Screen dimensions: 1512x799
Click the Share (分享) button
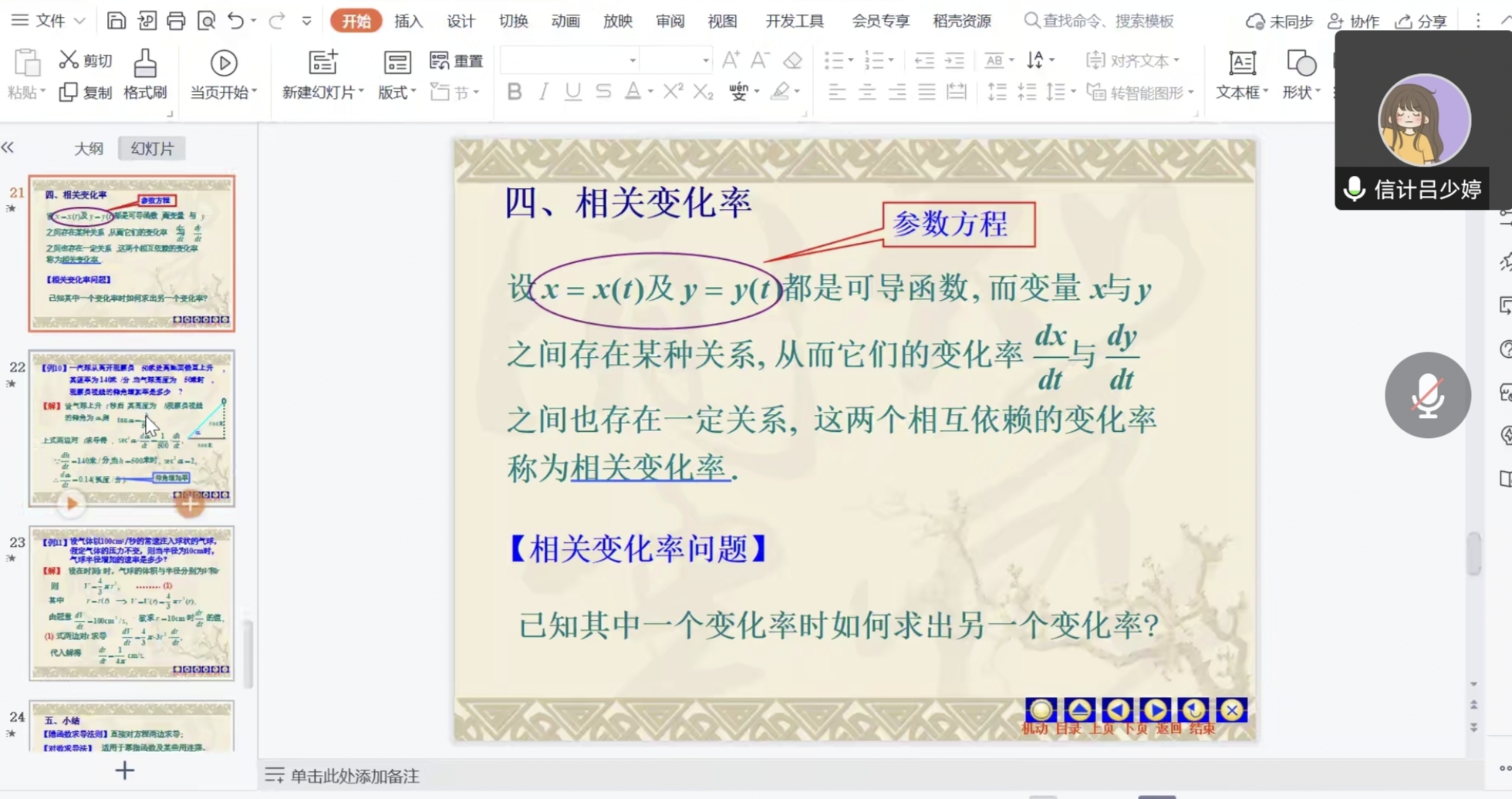coord(1421,22)
